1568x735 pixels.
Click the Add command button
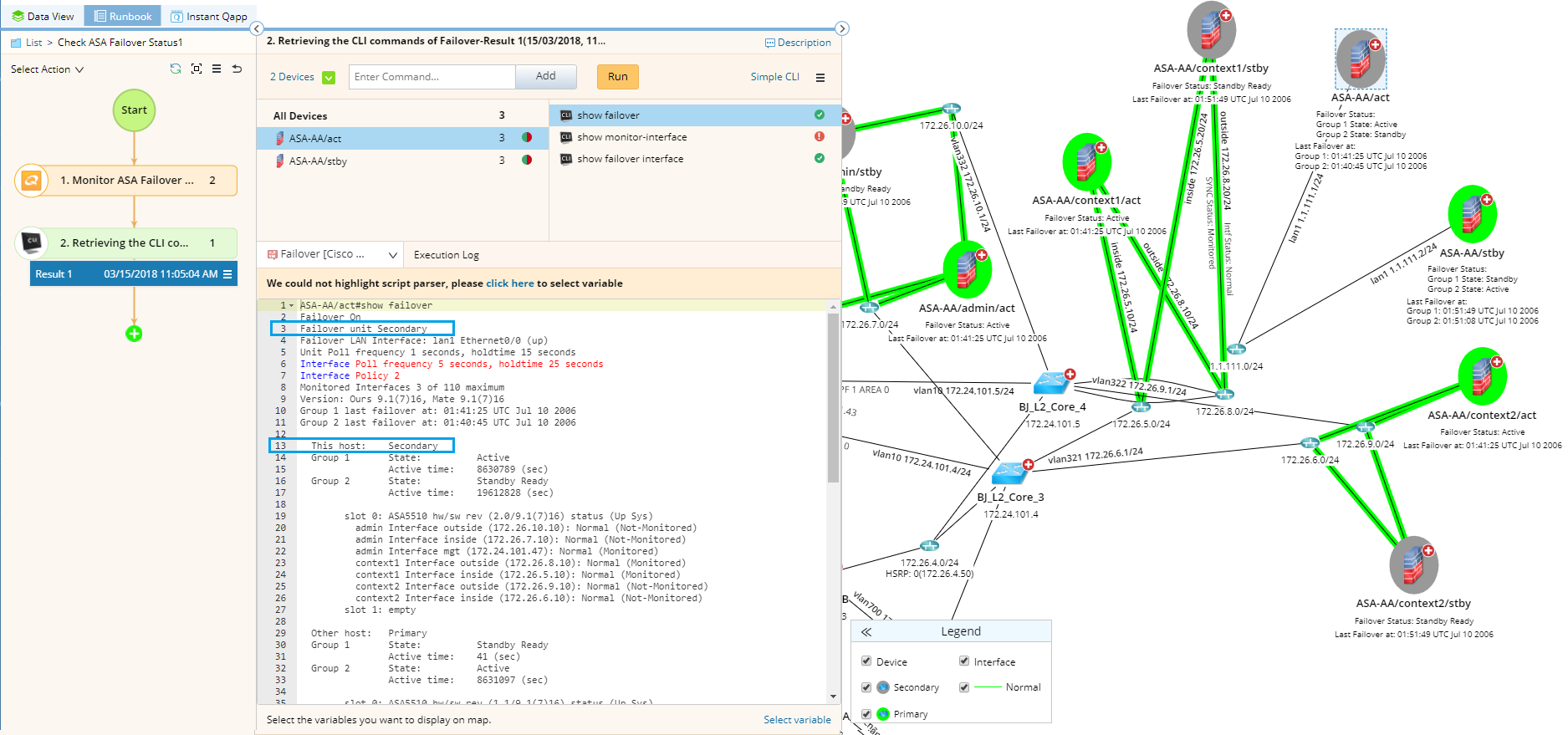[546, 76]
